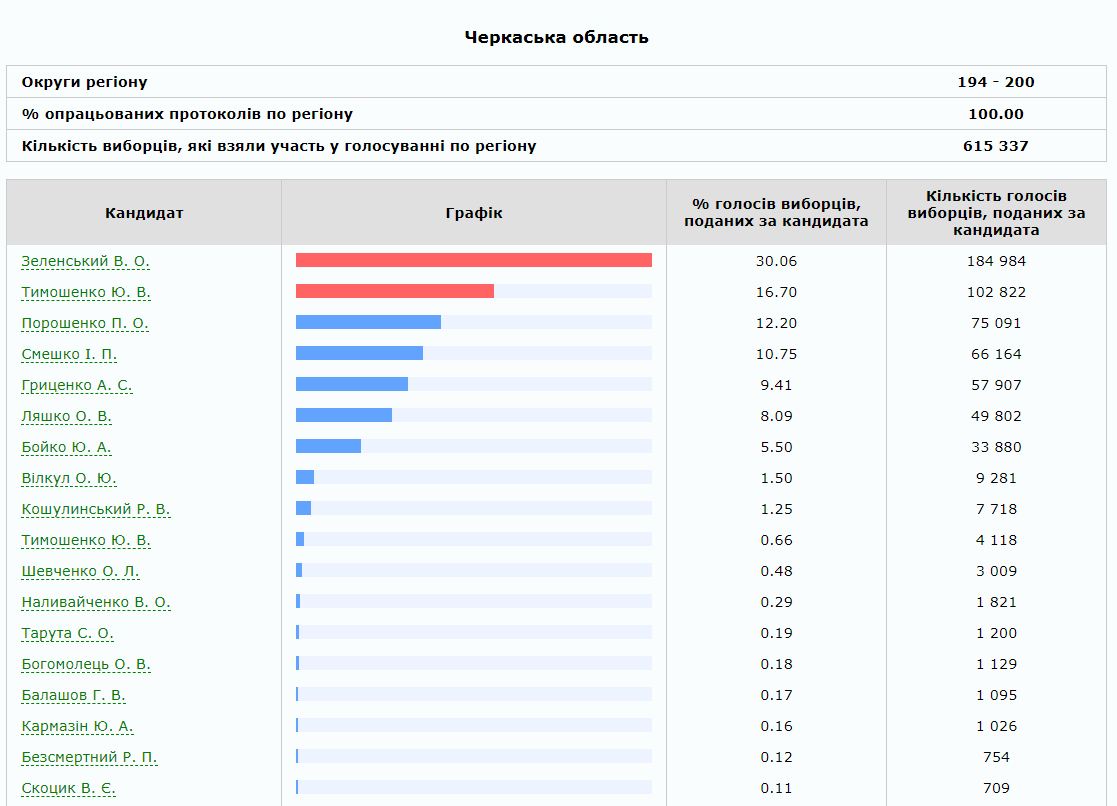Viewport: 1117px width, 806px height.
Task: Select the Тарута С. О. link
Action: (x=68, y=633)
